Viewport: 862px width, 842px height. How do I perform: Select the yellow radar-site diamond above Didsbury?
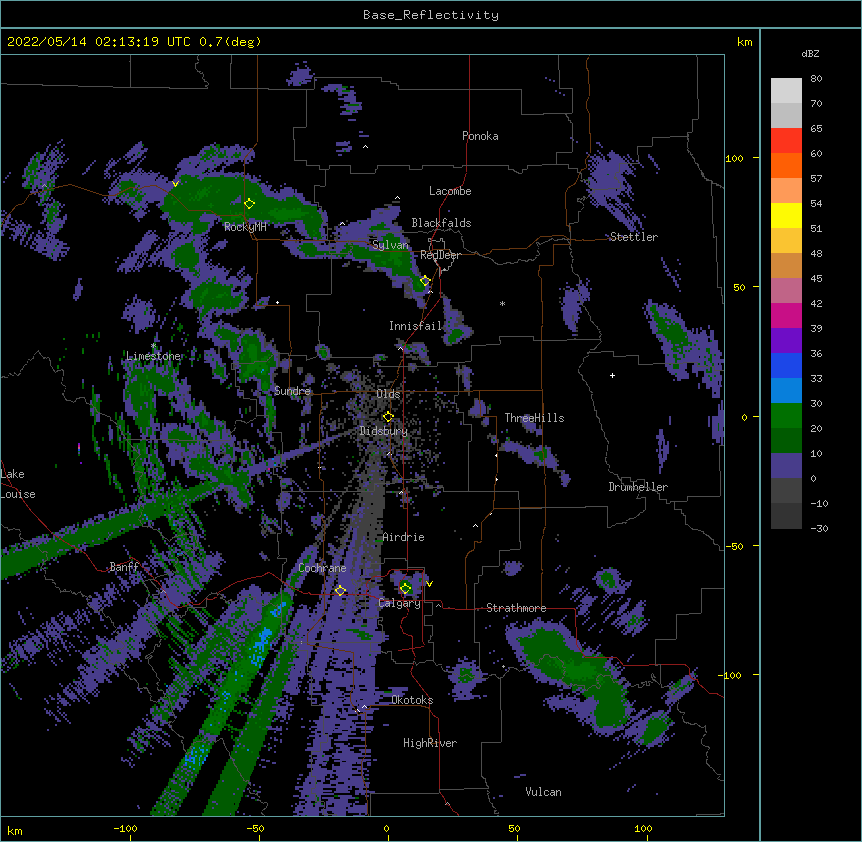(388, 417)
